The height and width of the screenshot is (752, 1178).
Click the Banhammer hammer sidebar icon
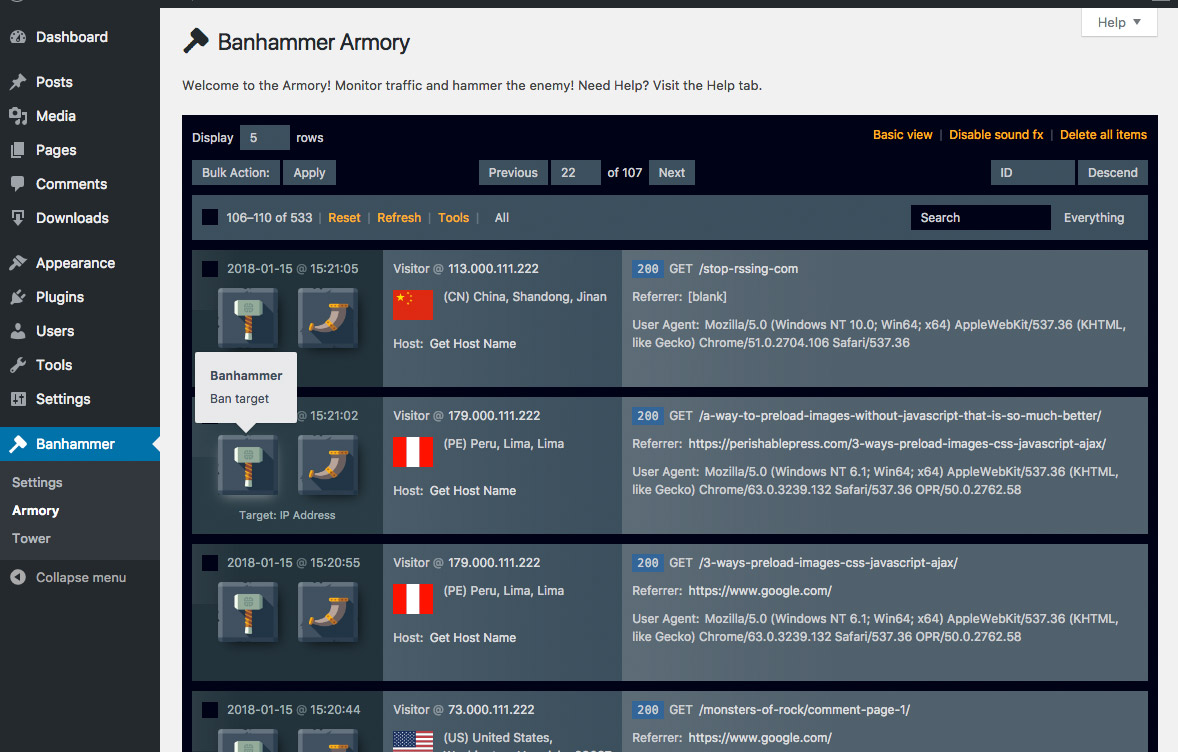18,444
